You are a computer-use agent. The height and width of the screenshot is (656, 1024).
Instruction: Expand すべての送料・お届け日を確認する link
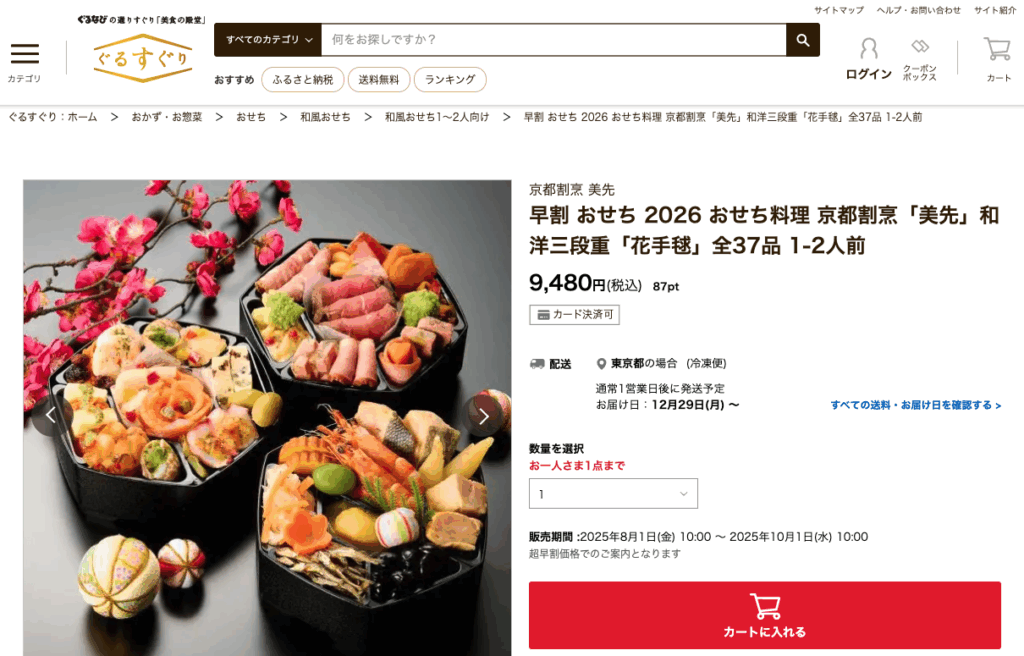[916, 405]
